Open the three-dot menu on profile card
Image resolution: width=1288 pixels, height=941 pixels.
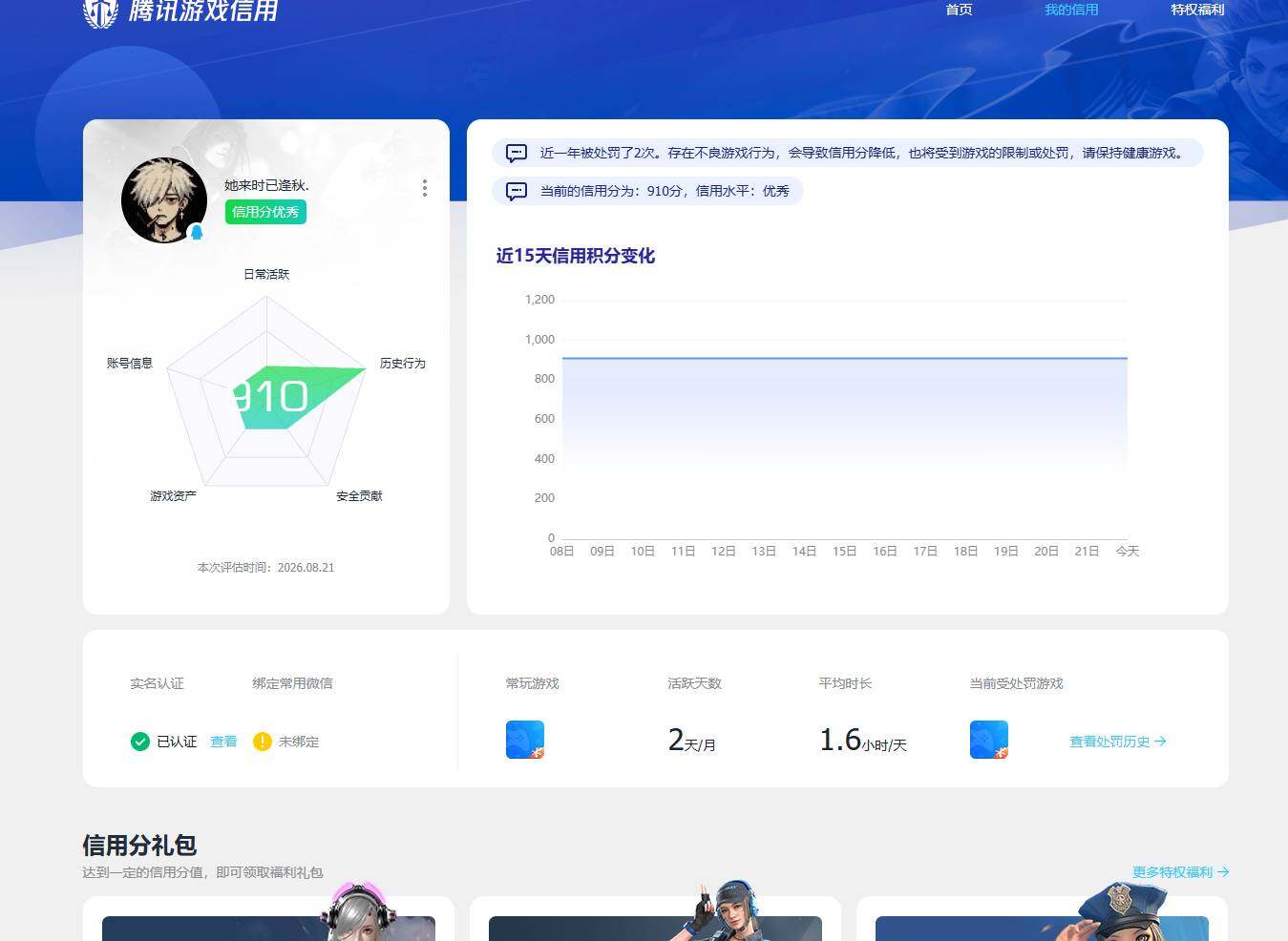[425, 188]
